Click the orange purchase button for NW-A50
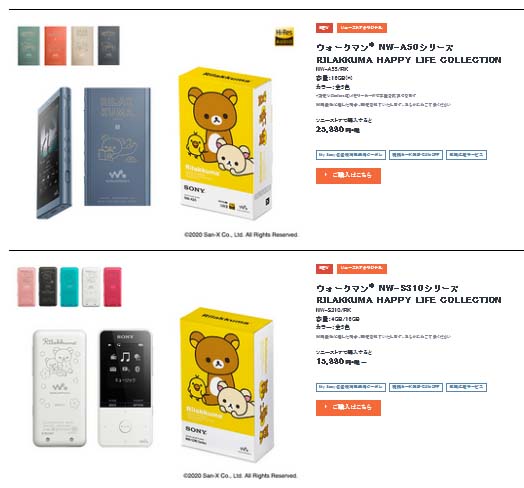 348,176
